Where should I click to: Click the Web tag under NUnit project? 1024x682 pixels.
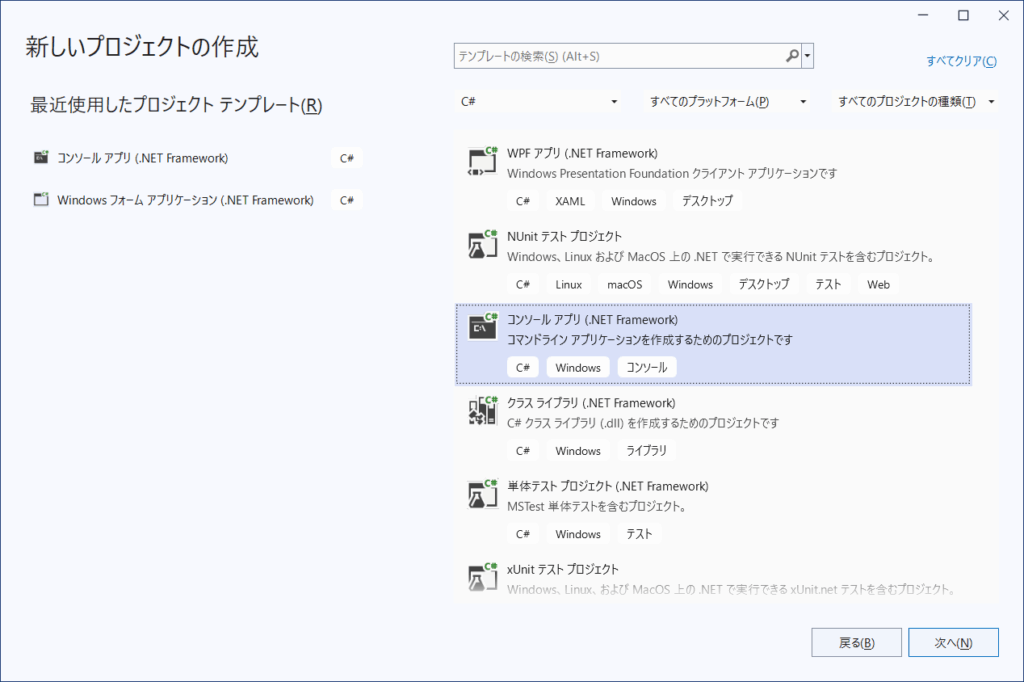(x=878, y=285)
